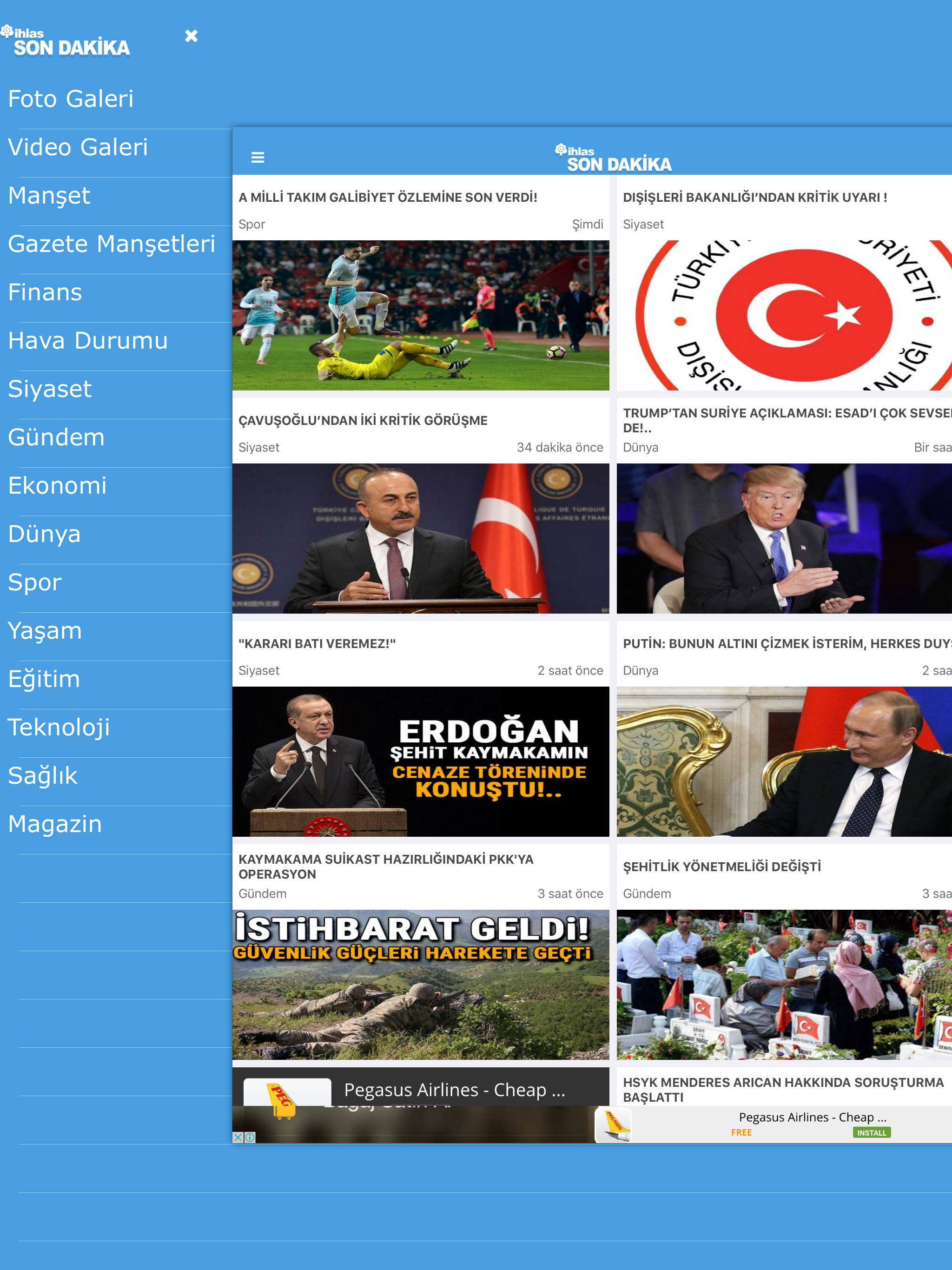Tap the Pegasus app icon in the banner
952x1270 pixels.
613,1125
